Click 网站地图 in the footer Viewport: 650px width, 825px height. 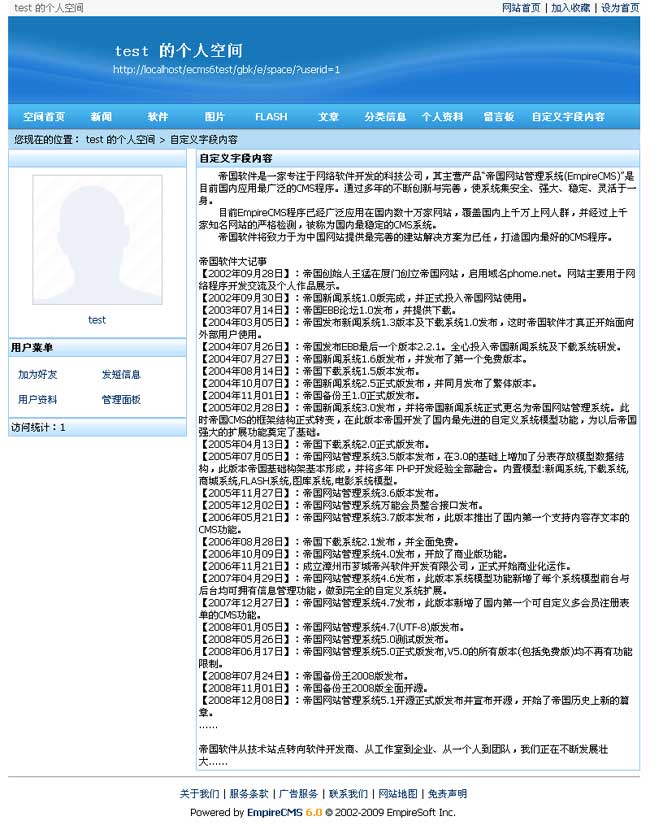(398, 794)
